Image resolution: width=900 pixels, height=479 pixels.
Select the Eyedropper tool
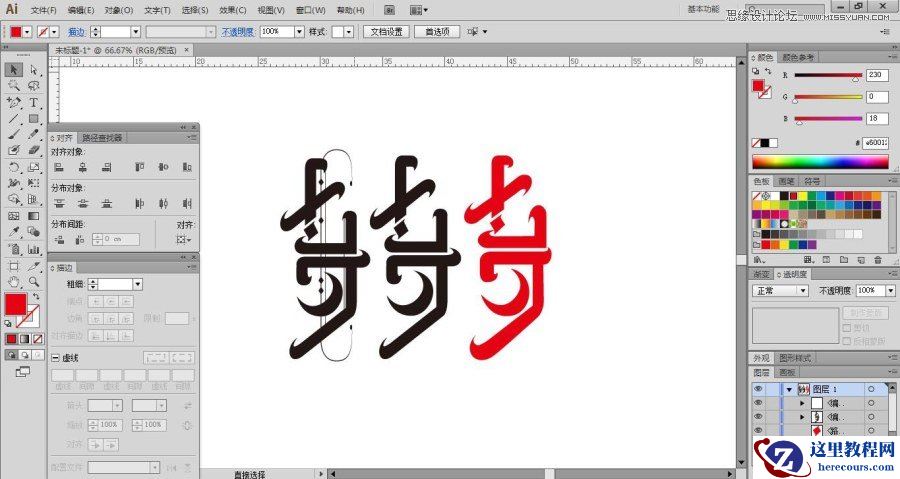click(x=14, y=232)
